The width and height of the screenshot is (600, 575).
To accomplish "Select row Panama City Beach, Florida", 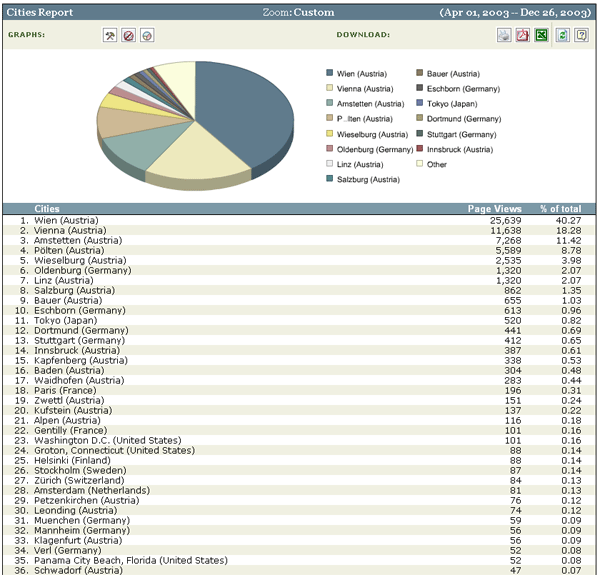I will (299, 560).
